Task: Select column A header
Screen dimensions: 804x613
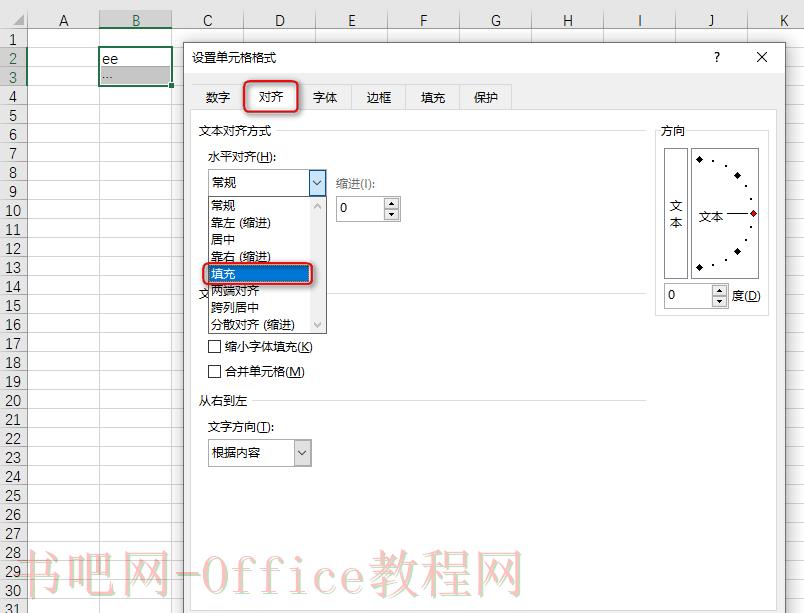Action: [x=63, y=21]
